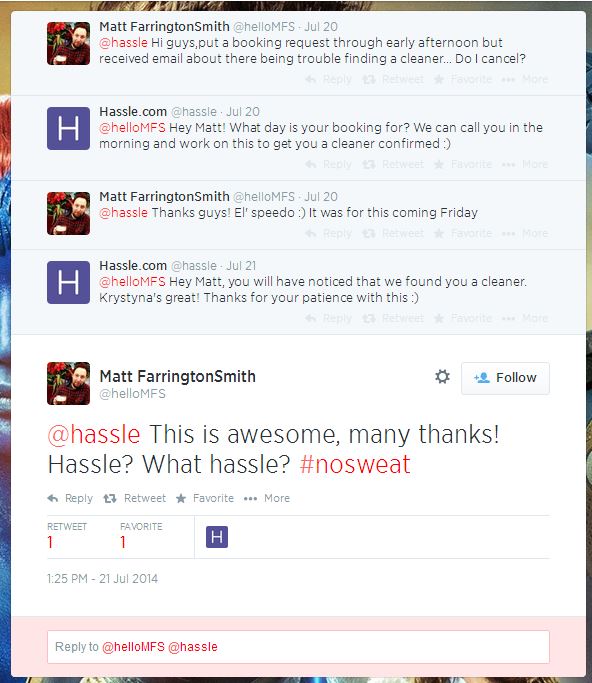Viewport: 592px width, 683px height.
Task: Follow Matt FarringtonSmith
Action: (x=505, y=378)
